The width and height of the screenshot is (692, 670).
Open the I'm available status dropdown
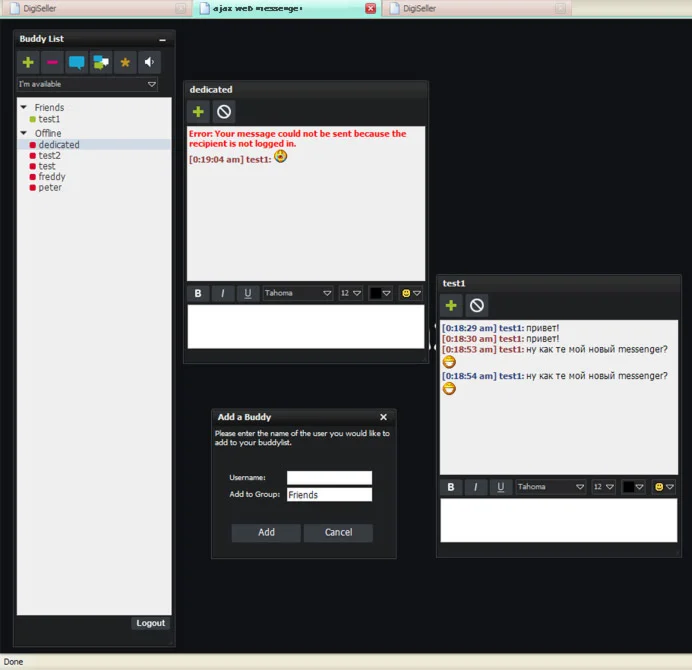tap(87, 84)
